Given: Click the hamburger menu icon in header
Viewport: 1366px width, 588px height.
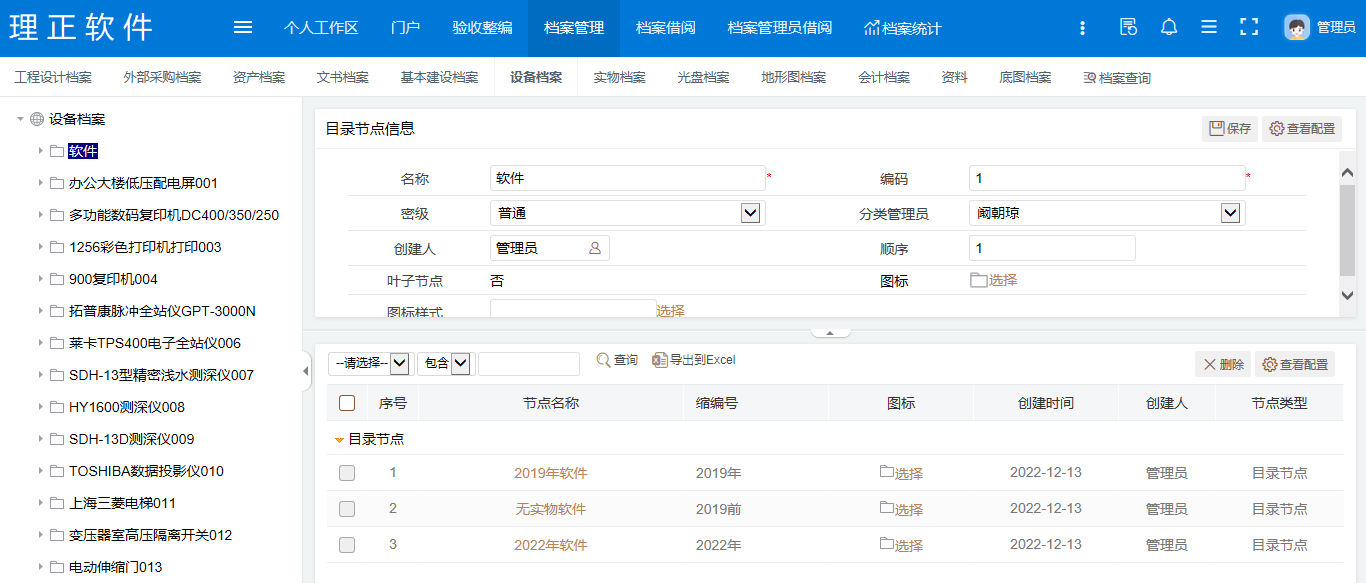Looking at the screenshot, I should coord(243,27).
